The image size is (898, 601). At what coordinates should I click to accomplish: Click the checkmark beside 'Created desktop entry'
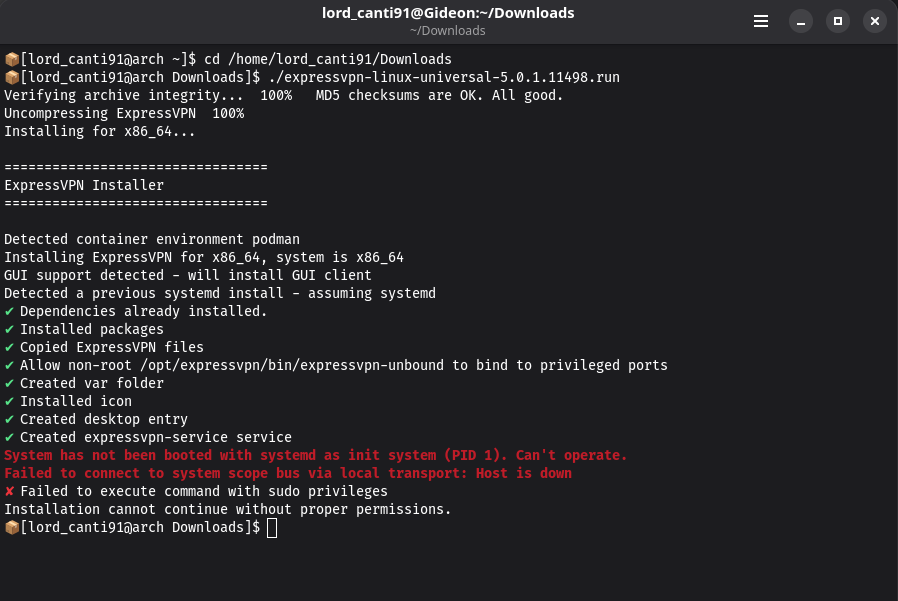[10, 419]
